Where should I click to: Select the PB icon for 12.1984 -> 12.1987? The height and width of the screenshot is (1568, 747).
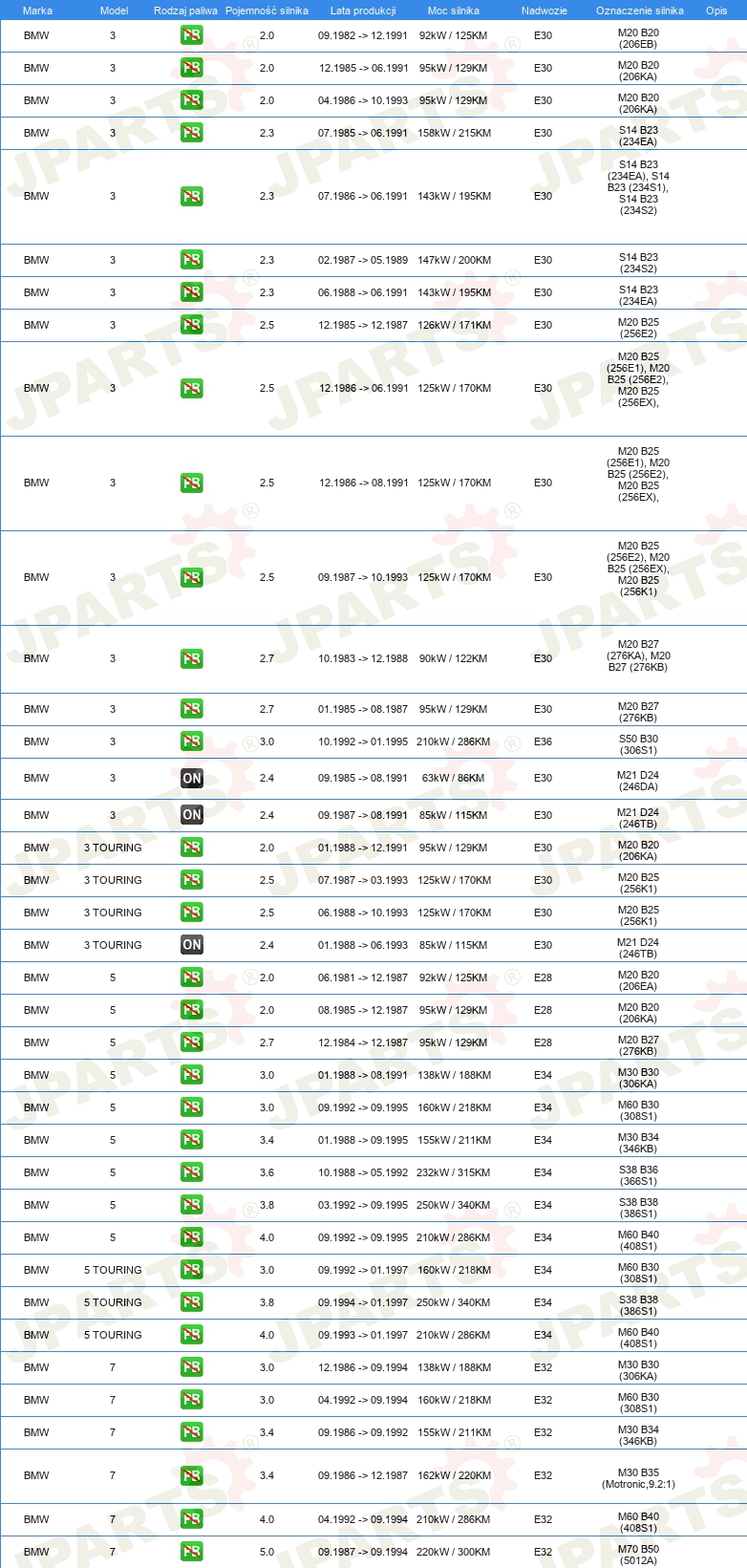click(192, 1042)
